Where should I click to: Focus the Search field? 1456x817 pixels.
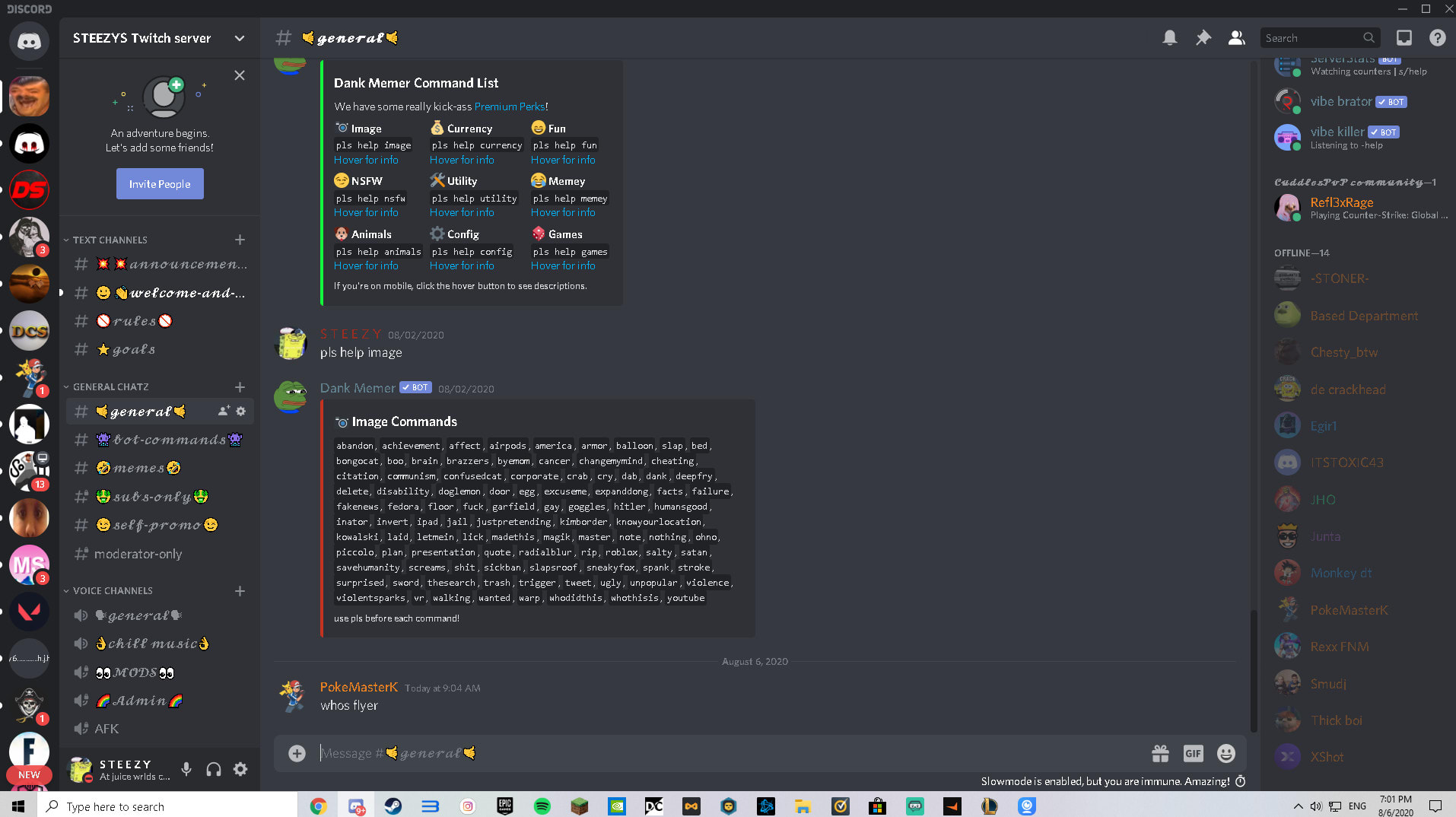click(1320, 38)
